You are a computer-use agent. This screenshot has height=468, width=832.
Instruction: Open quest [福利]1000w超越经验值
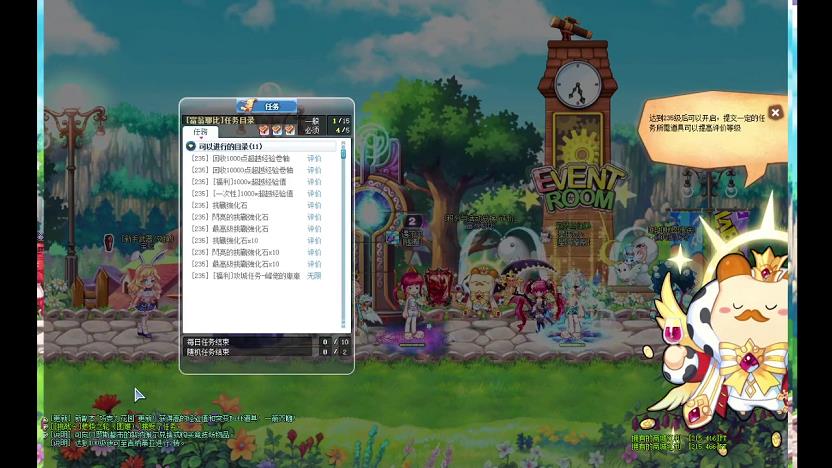click(239, 182)
